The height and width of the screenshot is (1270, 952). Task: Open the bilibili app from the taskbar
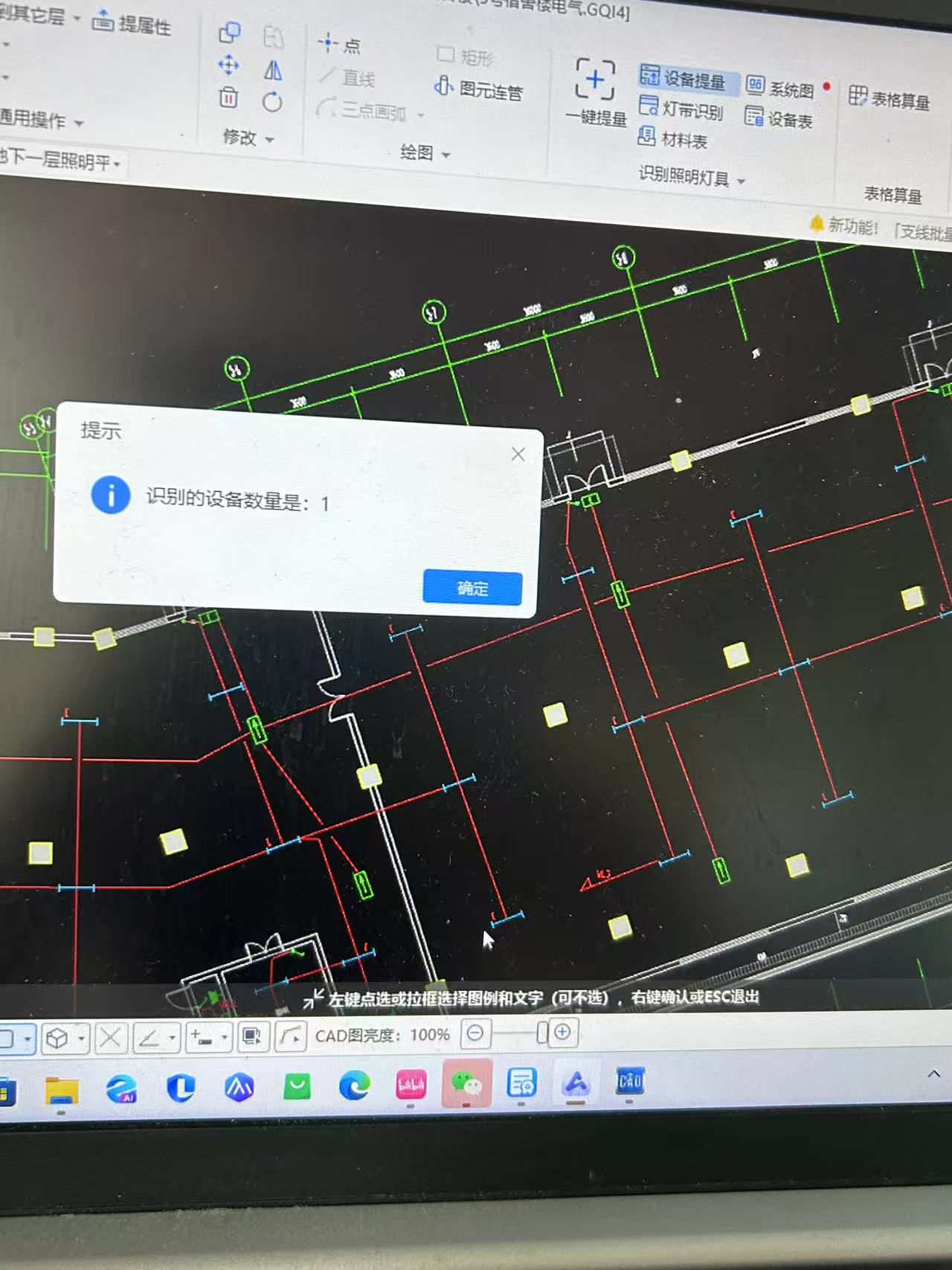[411, 1085]
